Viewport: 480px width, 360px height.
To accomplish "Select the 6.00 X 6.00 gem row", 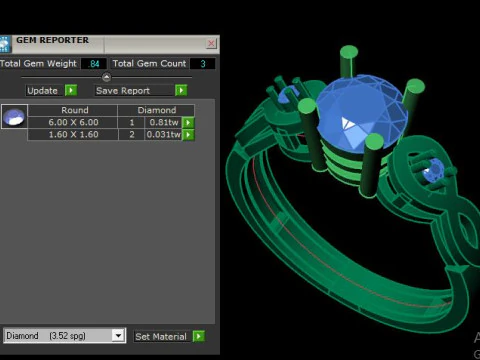I will pos(111,122).
